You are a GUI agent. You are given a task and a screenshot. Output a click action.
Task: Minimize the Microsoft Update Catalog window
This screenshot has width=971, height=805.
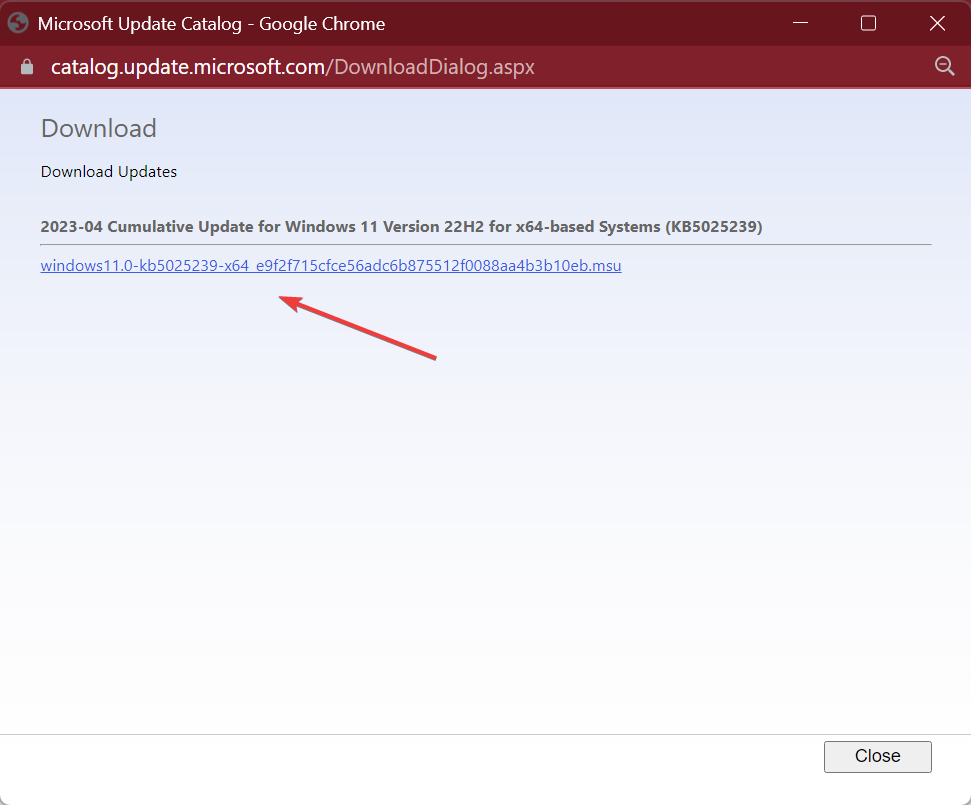(x=800, y=23)
